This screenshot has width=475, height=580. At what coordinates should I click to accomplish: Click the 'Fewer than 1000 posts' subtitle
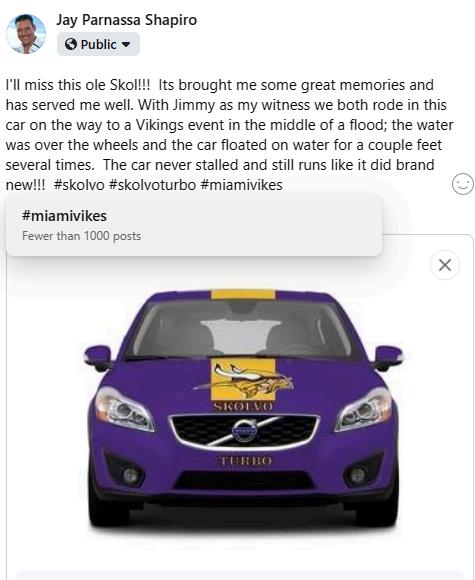[x=81, y=236]
